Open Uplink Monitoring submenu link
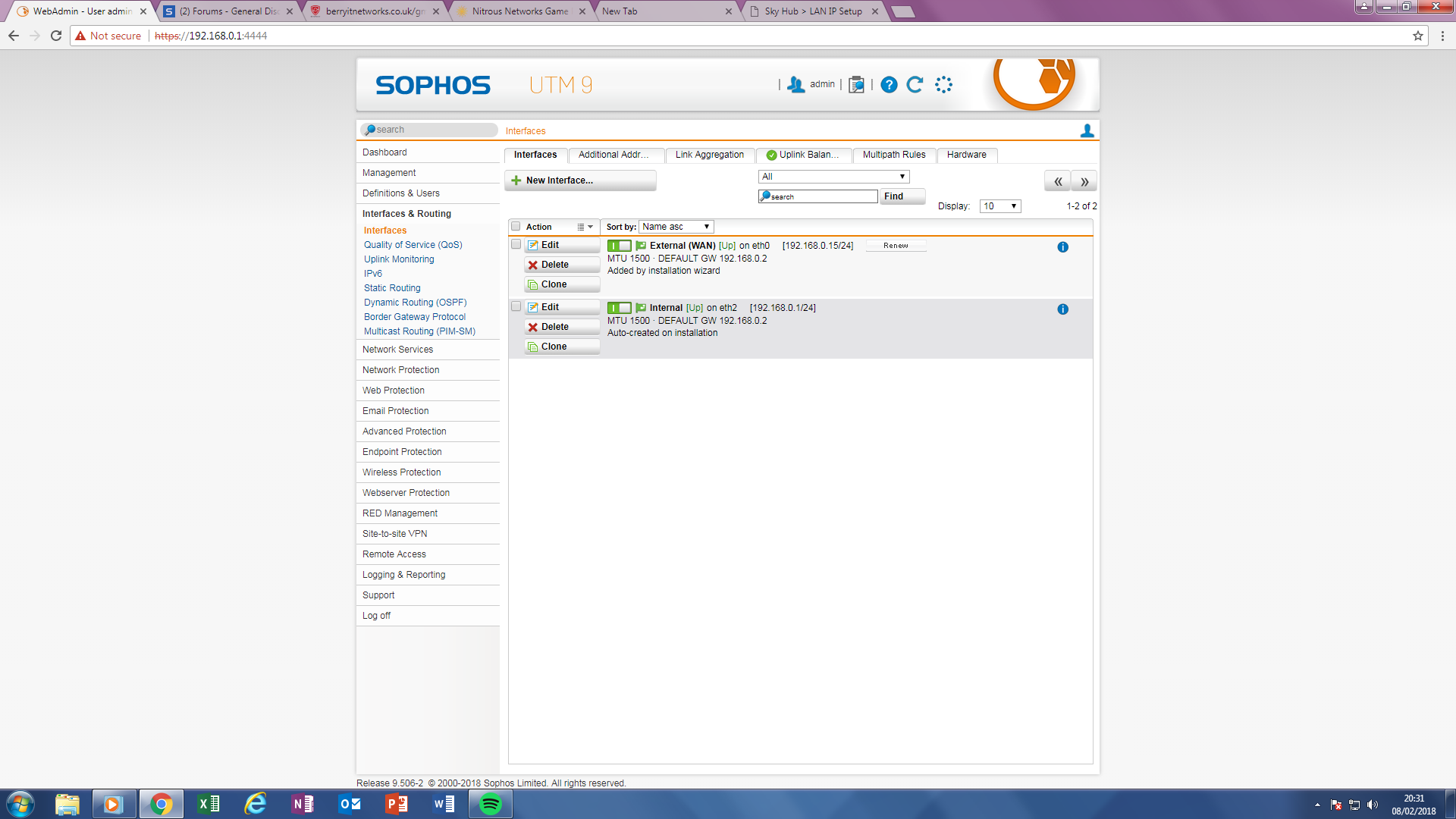This screenshot has width=1456, height=819. [399, 259]
